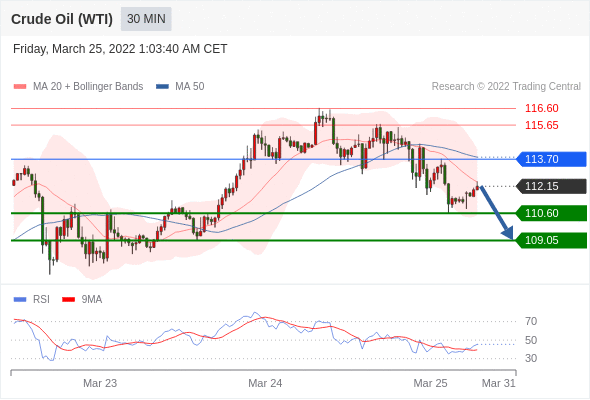590x400 pixels.
Task: Click the Mar 25 date axis label
Action: pos(430,383)
